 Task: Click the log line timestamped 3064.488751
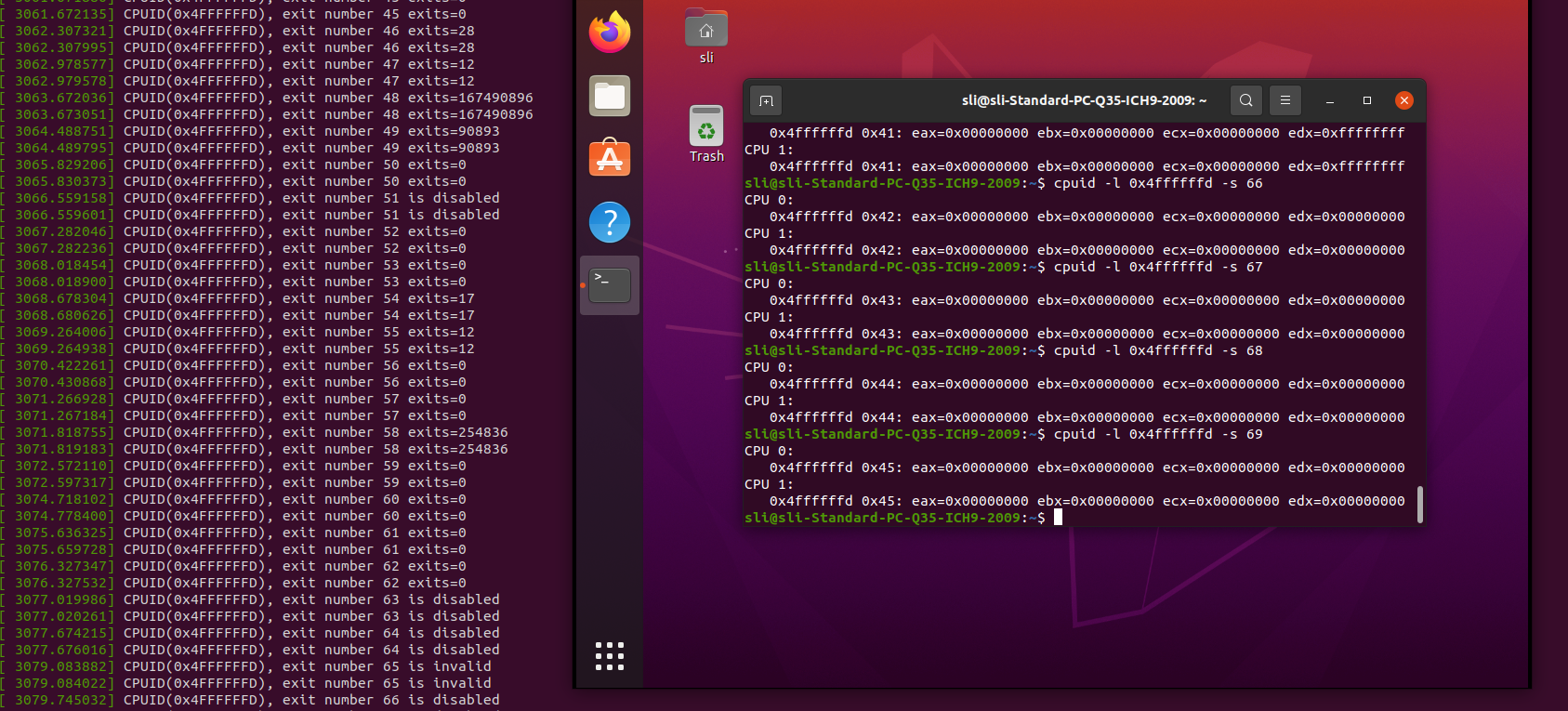click(x=250, y=131)
